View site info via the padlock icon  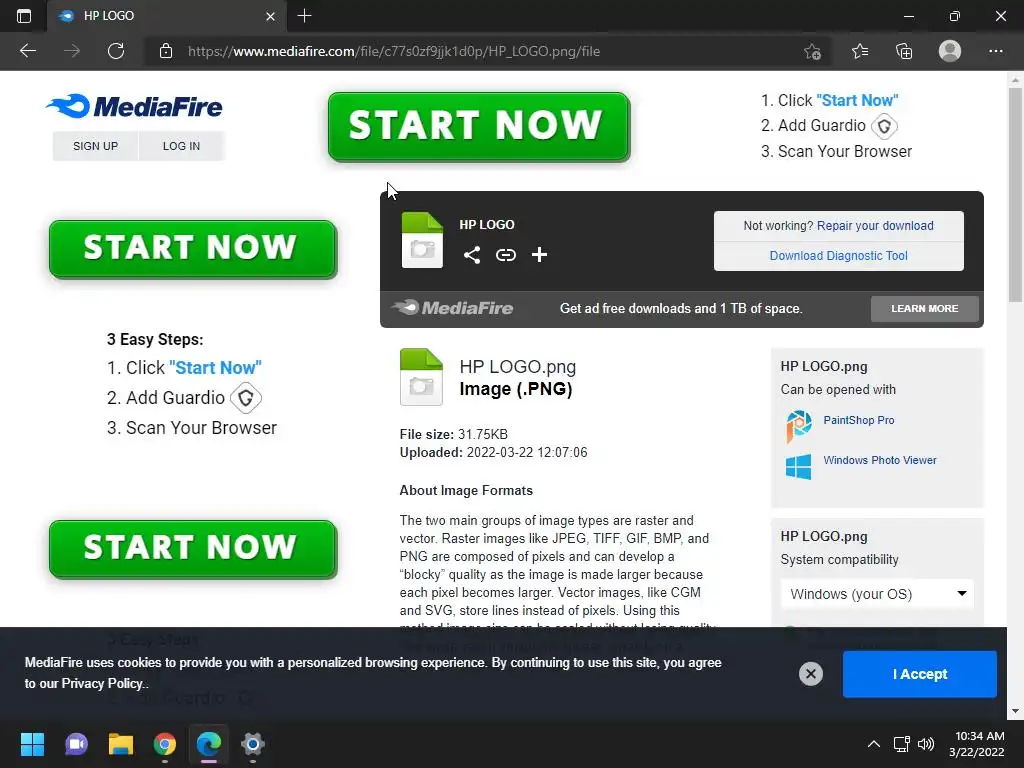pos(166,51)
